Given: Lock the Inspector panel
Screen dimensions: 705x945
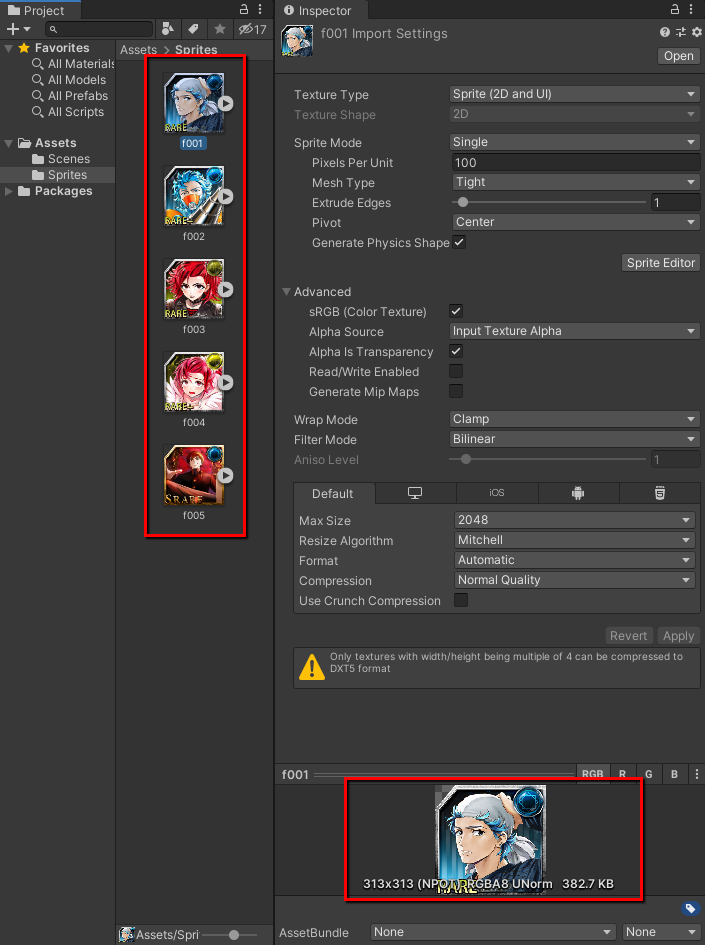Looking at the screenshot, I should 675,9.
